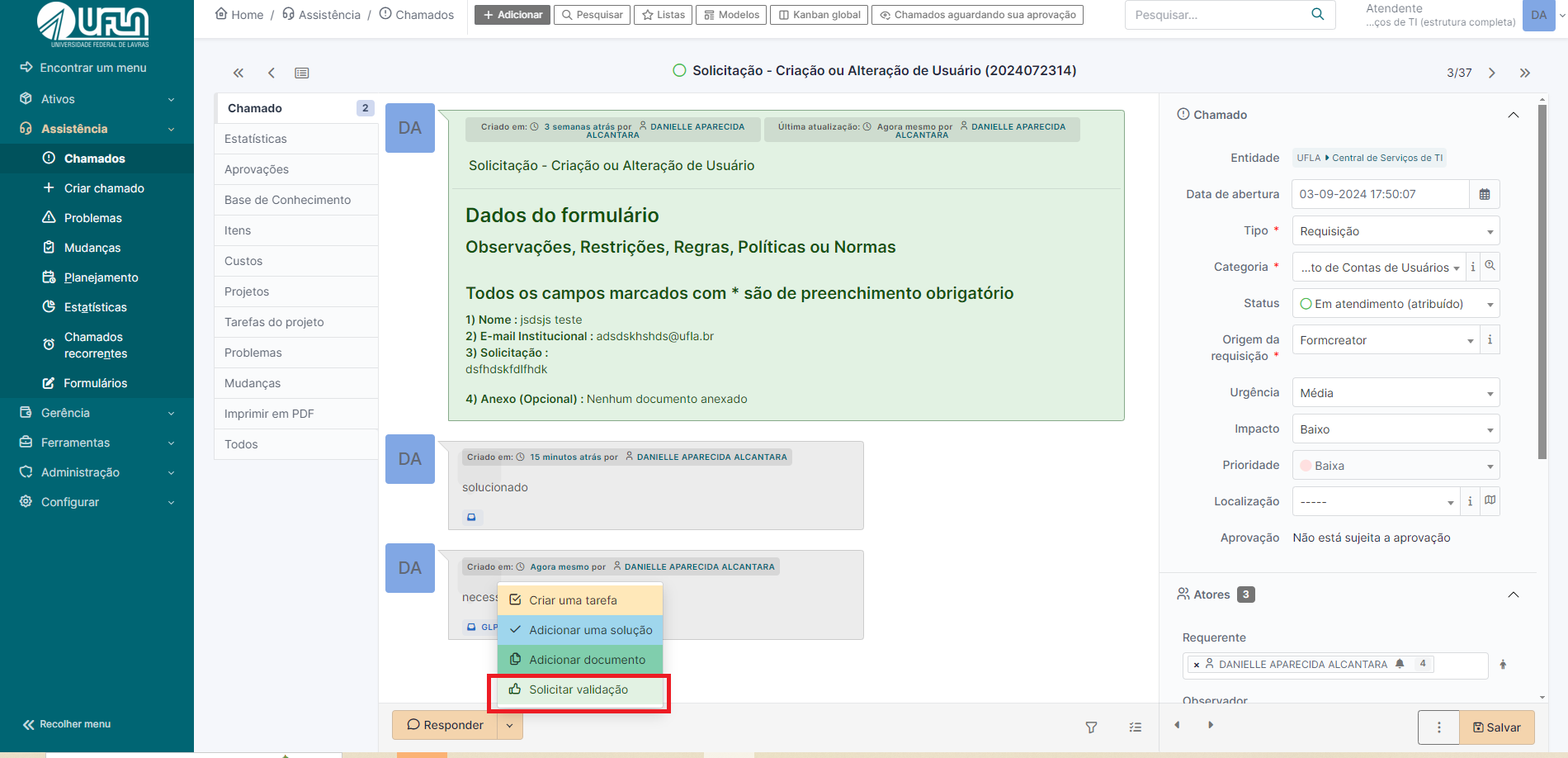Open the Status dropdown

tap(1396, 304)
